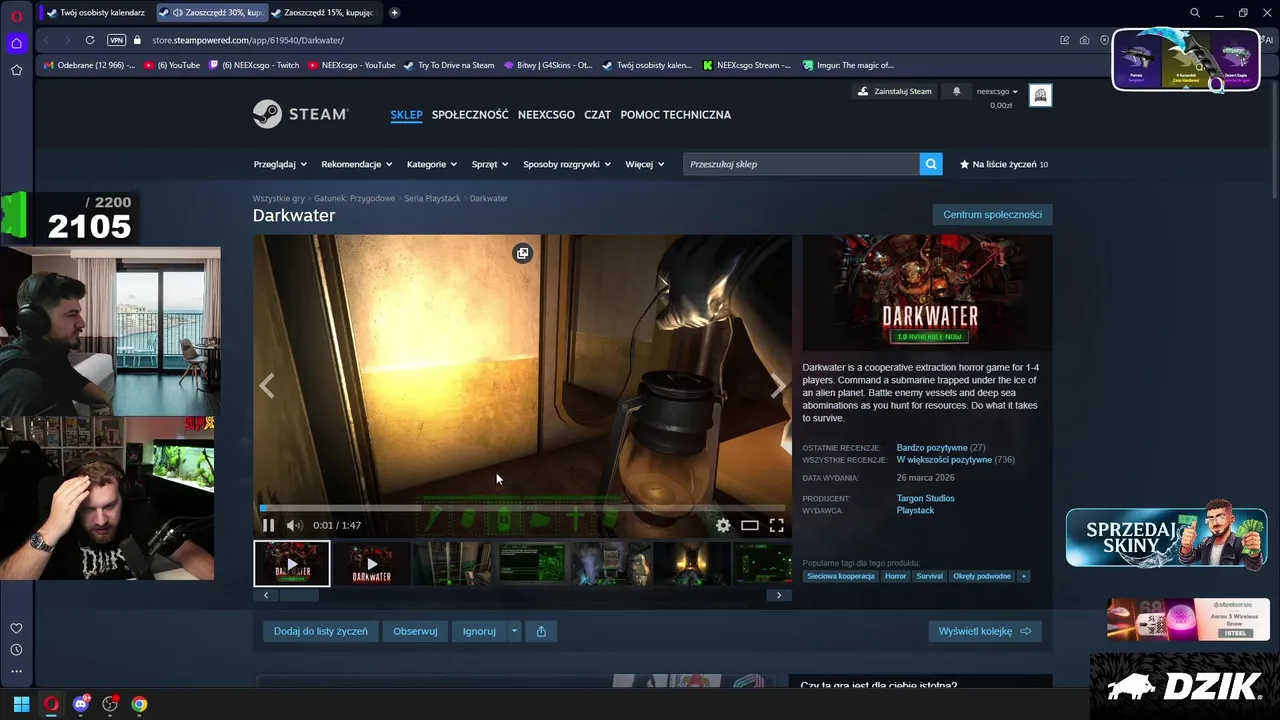Toggle theater mode in video player
Viewport: 1280px width, 720px height.
(750, 525)
